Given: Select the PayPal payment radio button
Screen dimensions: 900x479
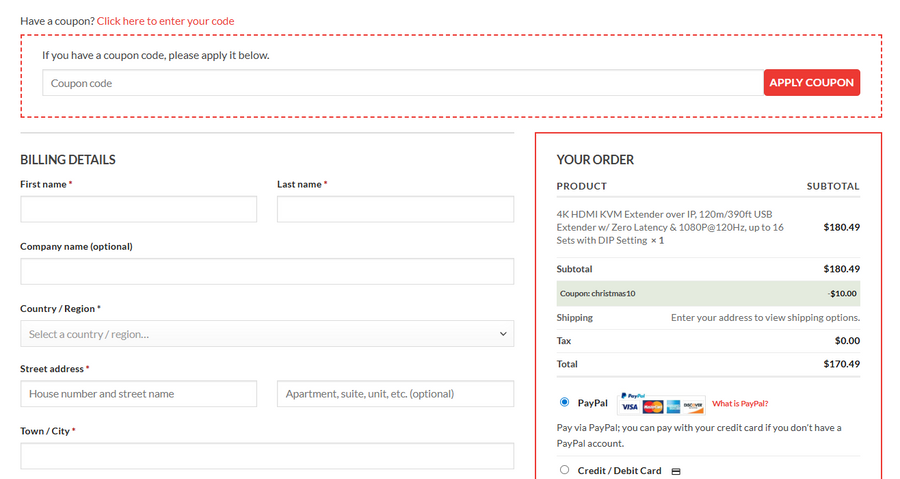Looking at the screenshot, I should coord(565,402).
